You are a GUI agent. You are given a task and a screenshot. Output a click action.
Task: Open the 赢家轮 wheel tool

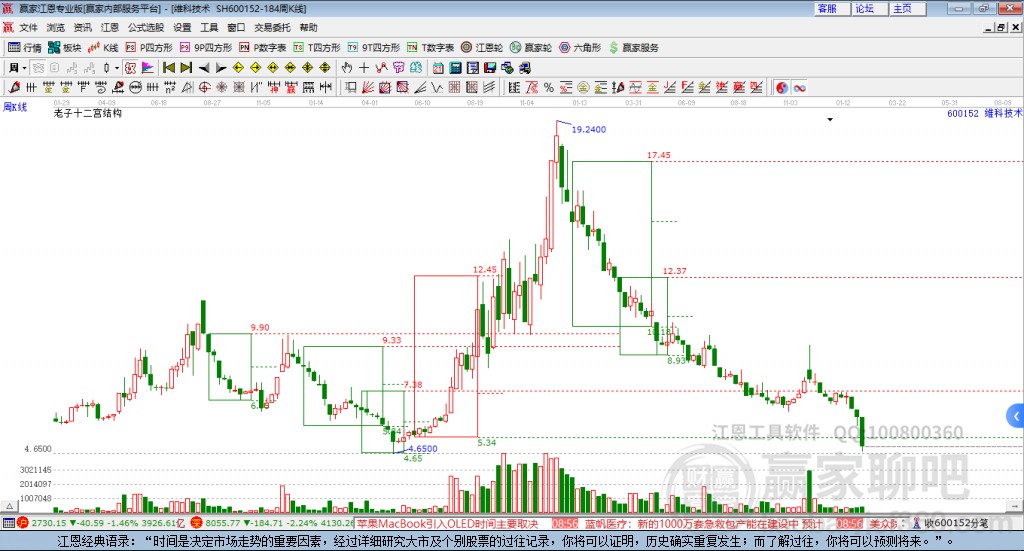tap(531, 48)
